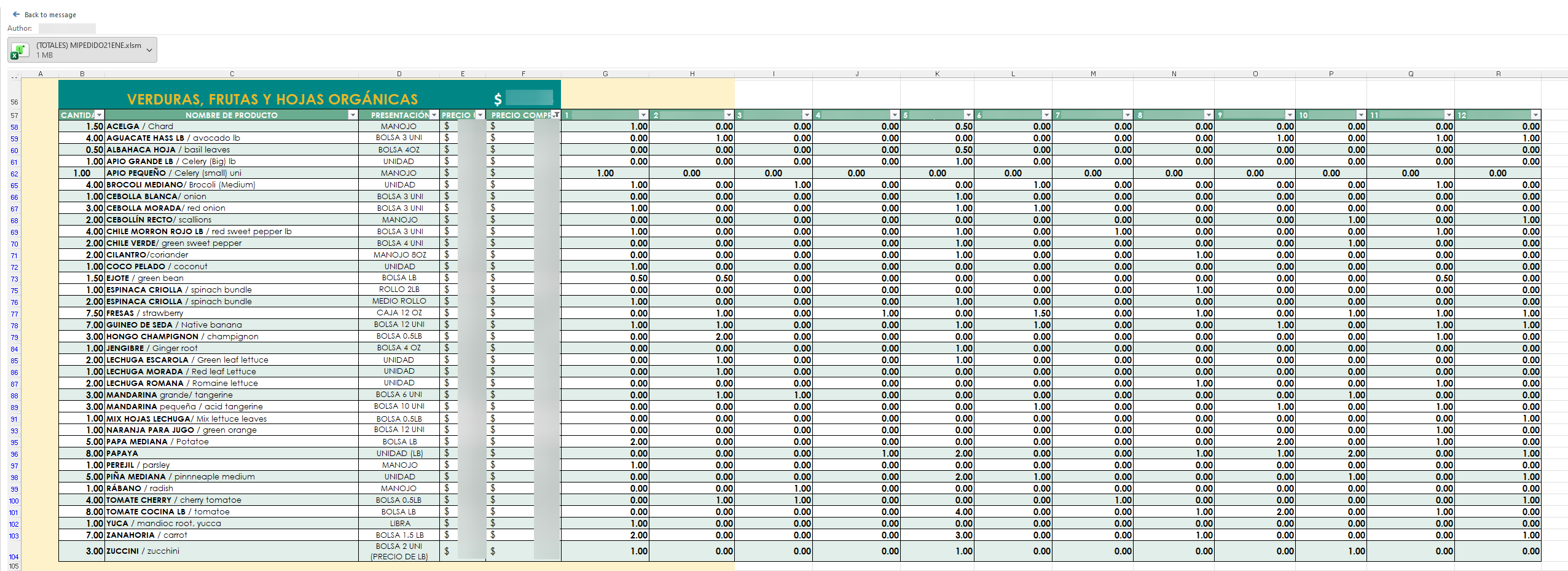The height and width of the screenshot is (571, 1568).
Task: Click the ALBAHACA HOJA / basil leaves cell
Action: coord(232,150)
